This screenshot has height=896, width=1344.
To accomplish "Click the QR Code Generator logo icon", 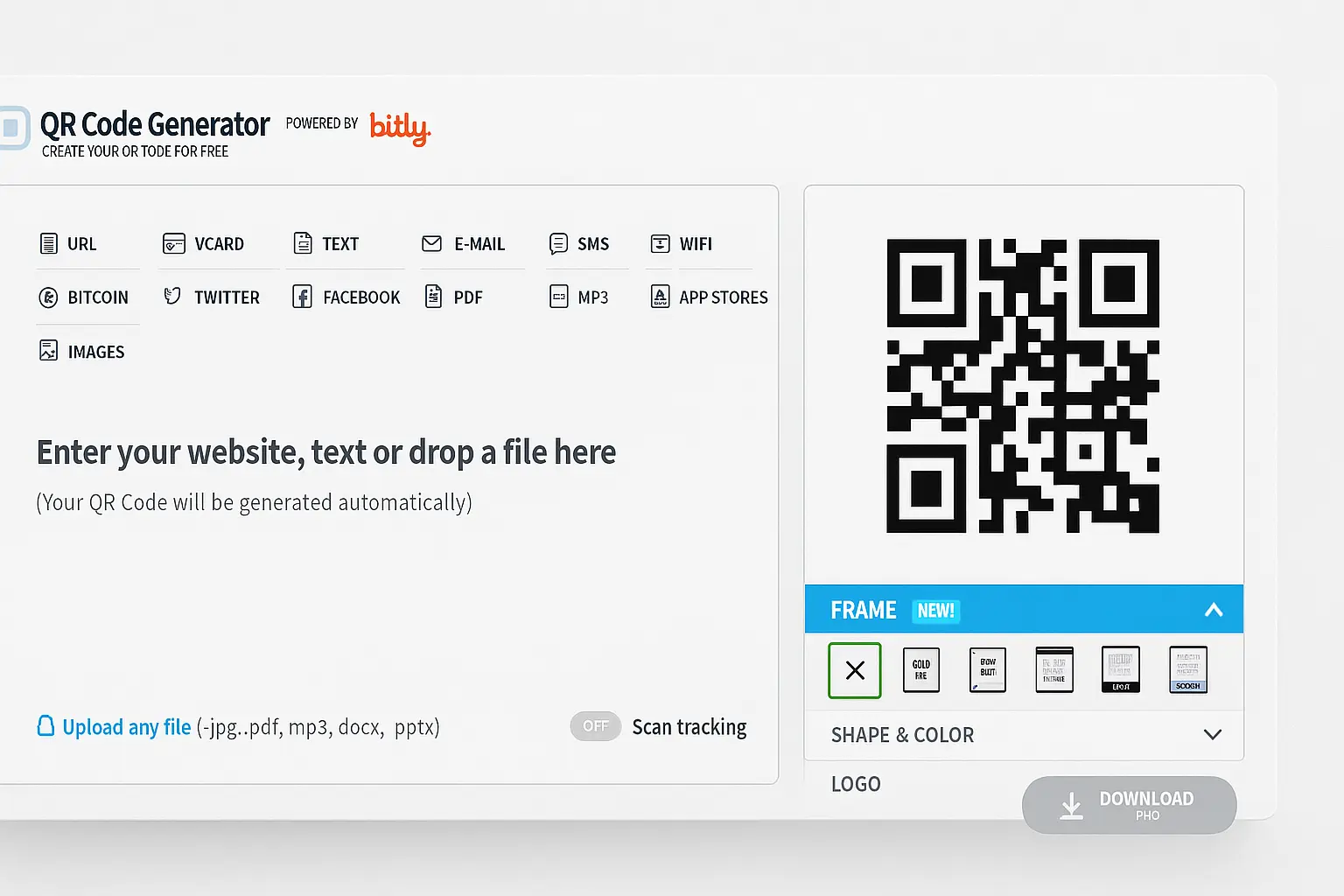I will [x=13, y=128].
